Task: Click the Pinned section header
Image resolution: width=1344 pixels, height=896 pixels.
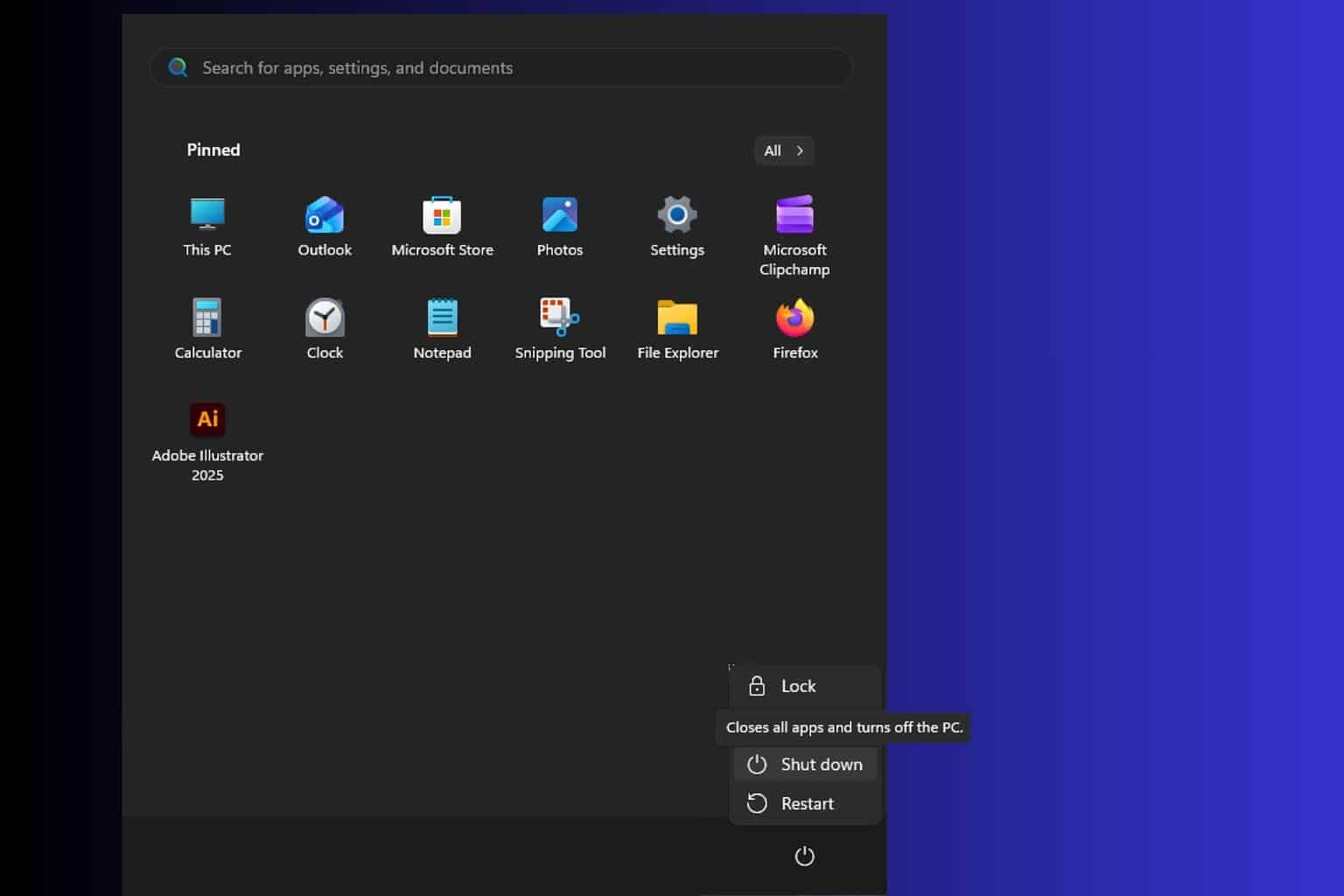Action: [213, 150]
